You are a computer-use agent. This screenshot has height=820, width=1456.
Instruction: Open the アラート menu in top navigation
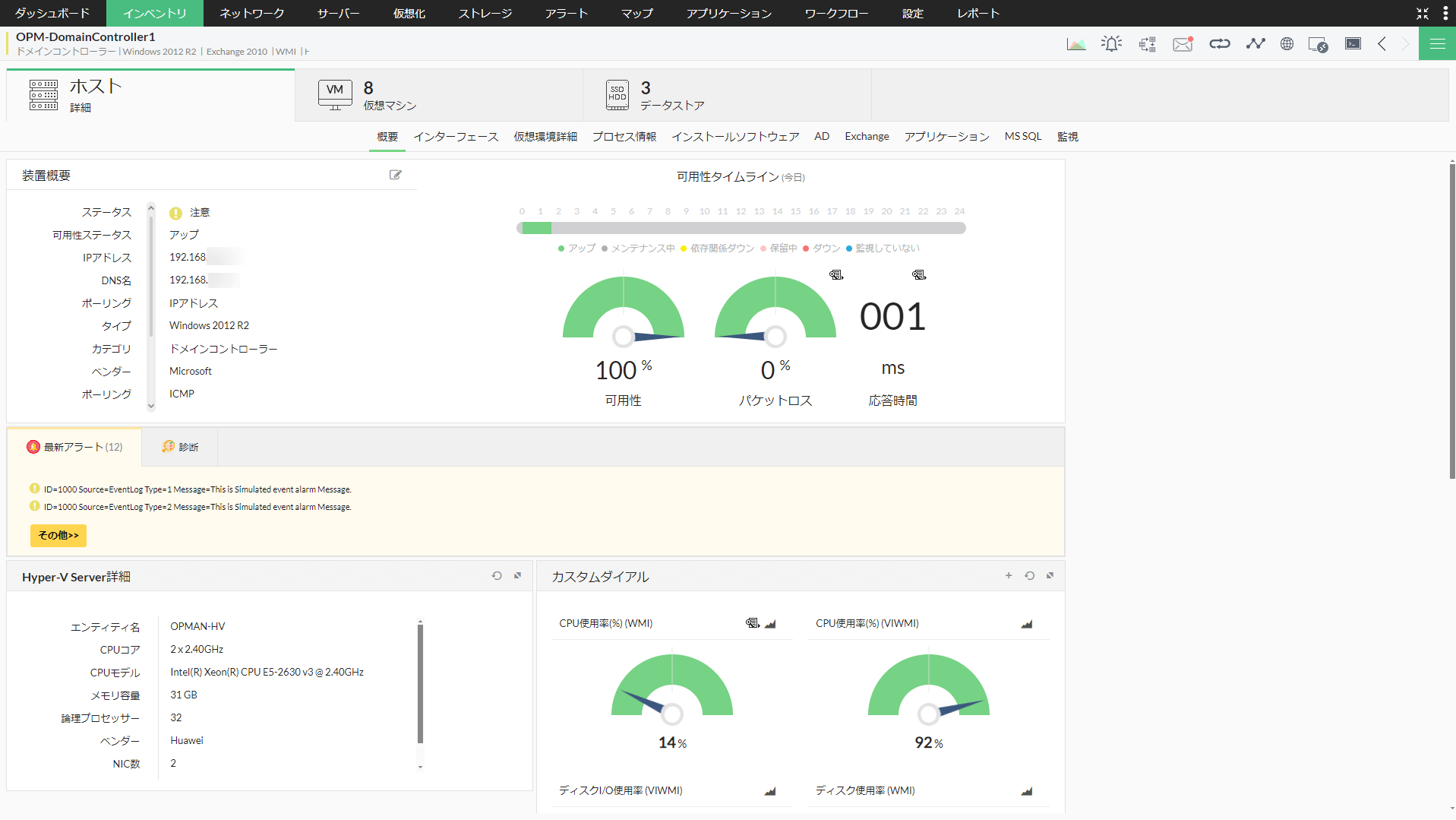coord(566,13)
